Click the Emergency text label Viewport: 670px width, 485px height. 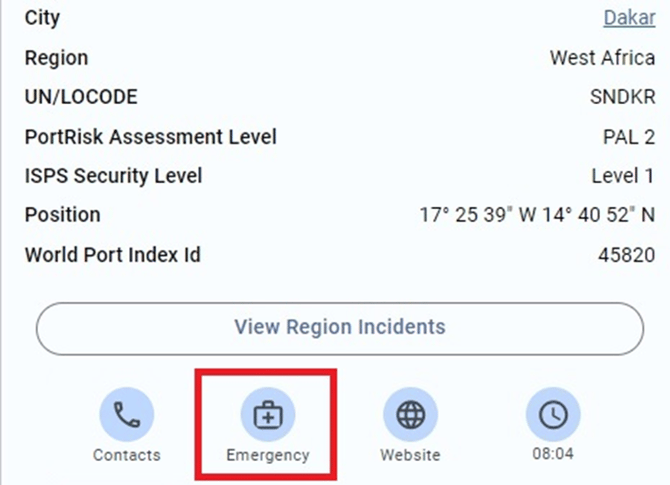click(x=268, y=455)
